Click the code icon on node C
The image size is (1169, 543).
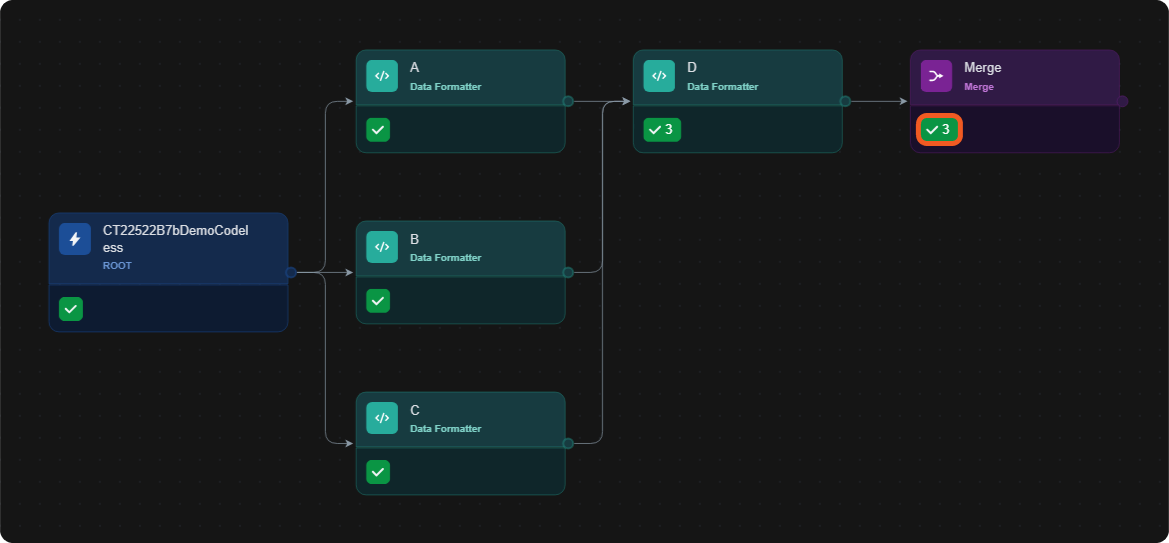click(382, 418)
